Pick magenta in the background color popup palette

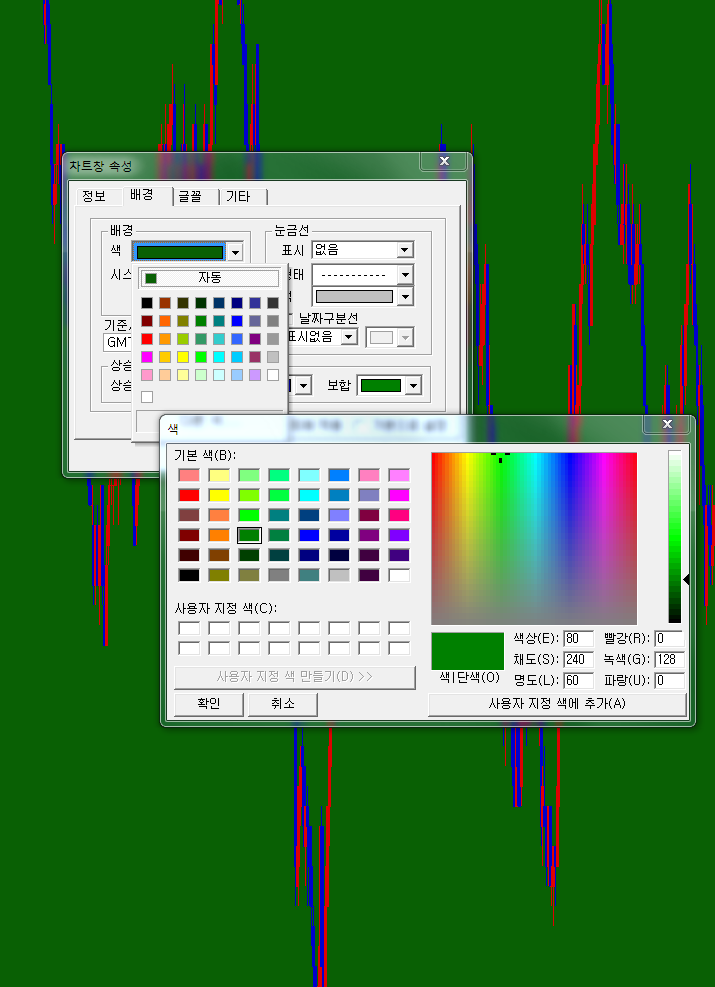pyautogui.click(x=147, y=357)
